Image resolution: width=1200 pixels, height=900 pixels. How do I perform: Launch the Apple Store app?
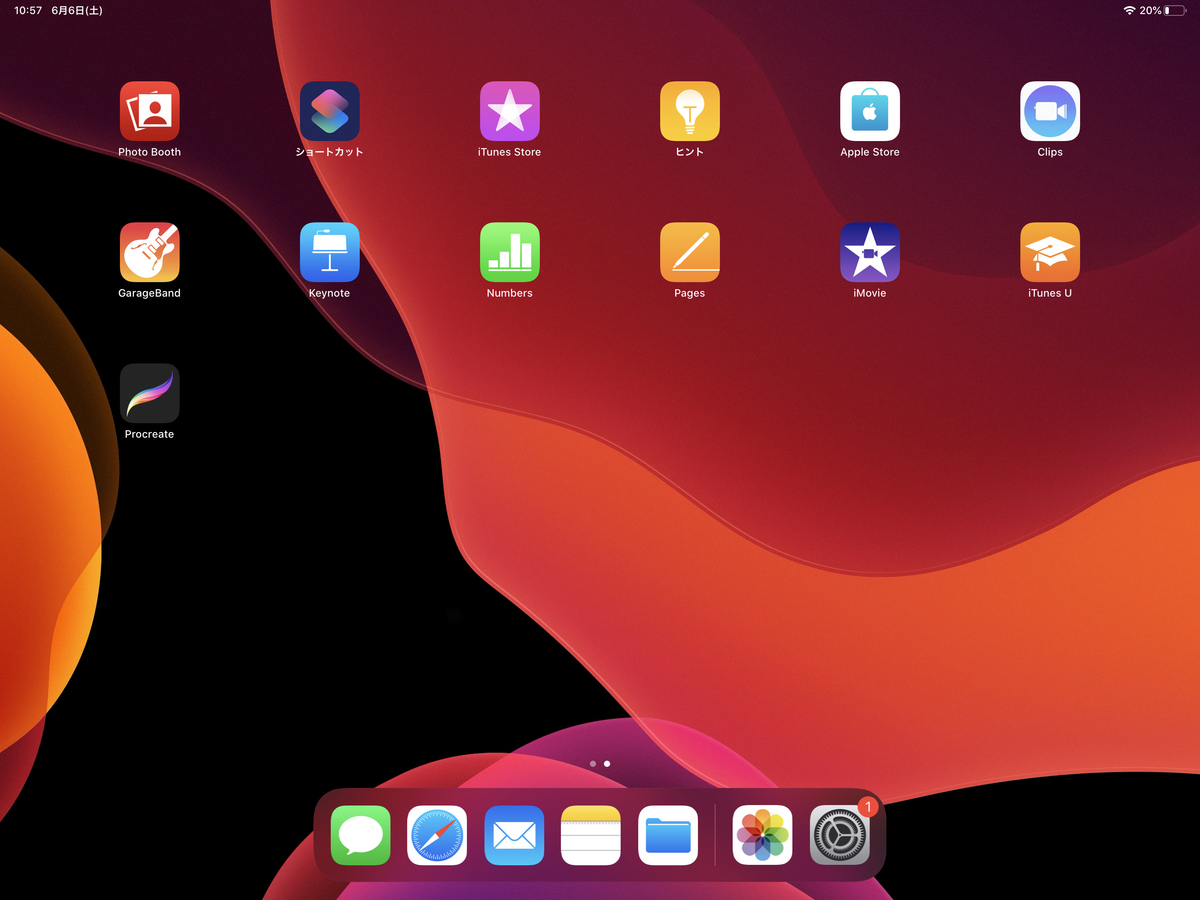[x=870, y=111]
